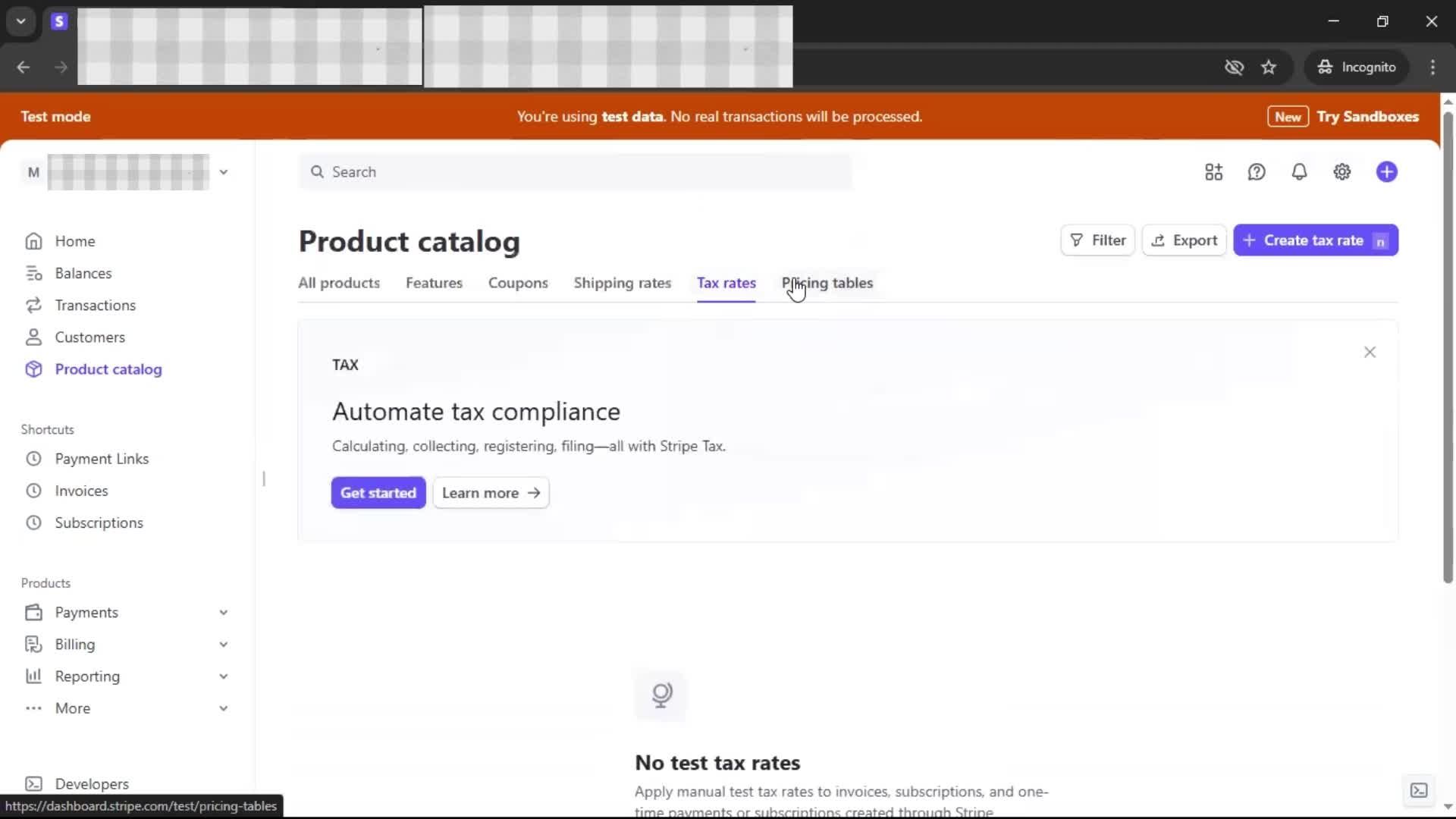Image resolution: width=1456 pixels, height=819 pixels.
Task: Expand the Billing section chevron
Action: (x=223, y=645)
